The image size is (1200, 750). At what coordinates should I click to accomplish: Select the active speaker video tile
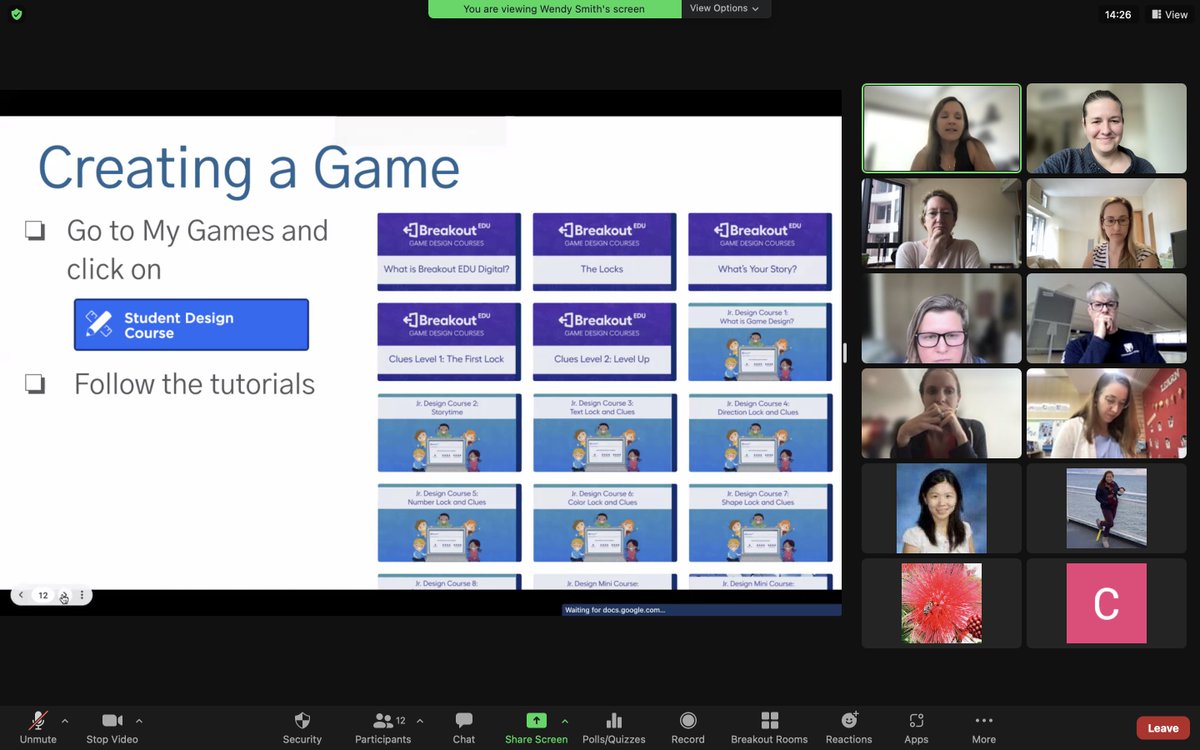(942, 128)
